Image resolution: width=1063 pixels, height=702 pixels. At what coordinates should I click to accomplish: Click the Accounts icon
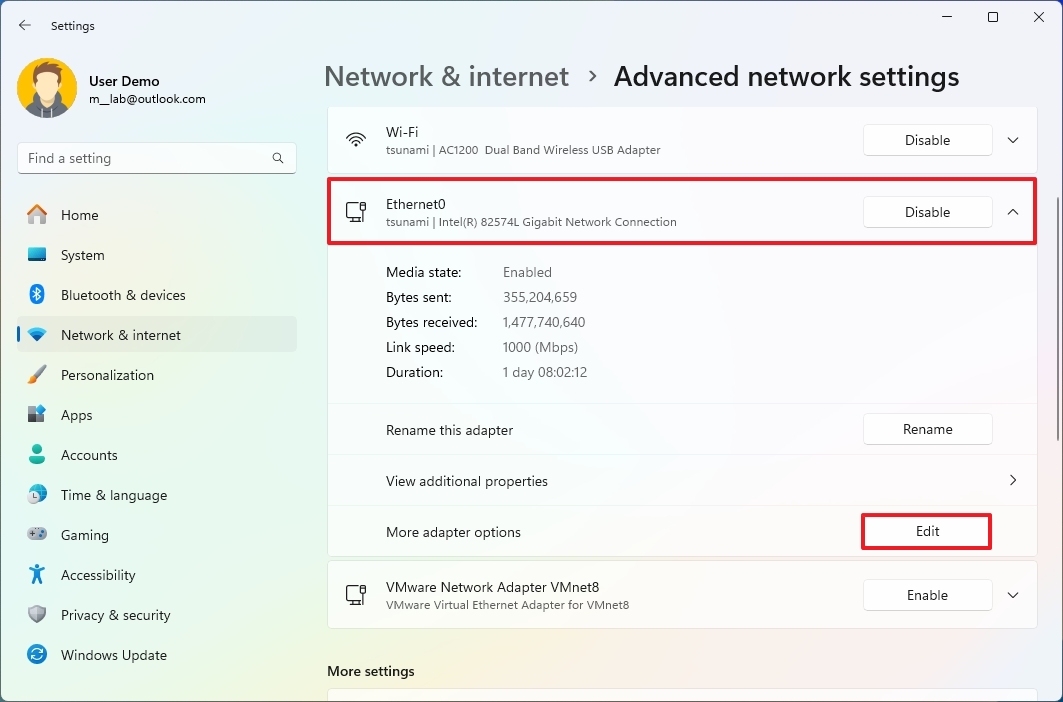[36, 455]
